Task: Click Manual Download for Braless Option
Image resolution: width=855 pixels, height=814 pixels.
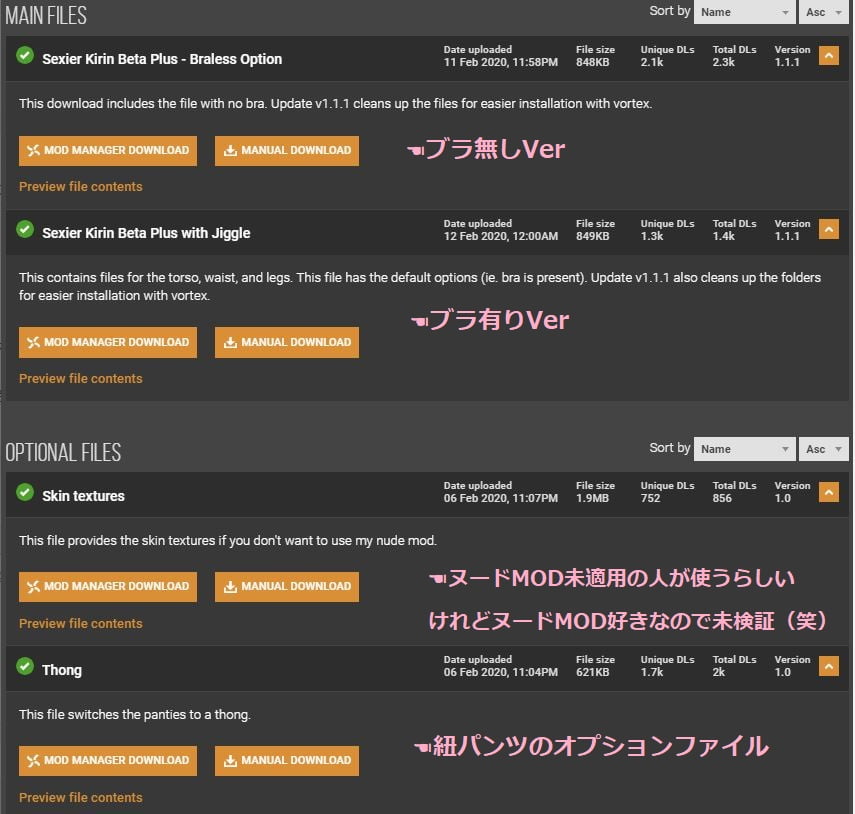Action: click(287, 151)
